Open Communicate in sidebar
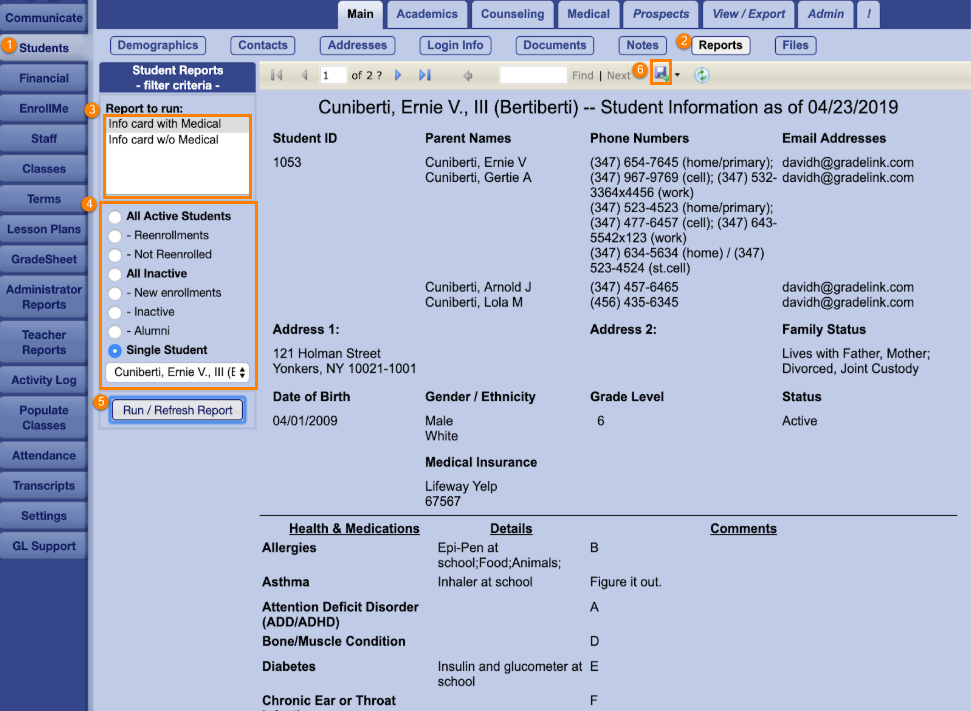 (44, 17)
